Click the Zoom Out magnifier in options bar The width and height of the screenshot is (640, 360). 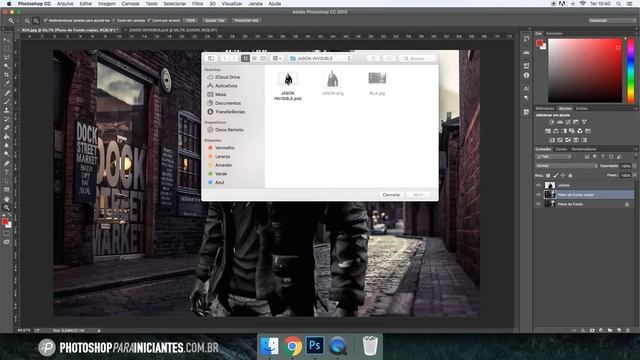click(x=36, y=20)
